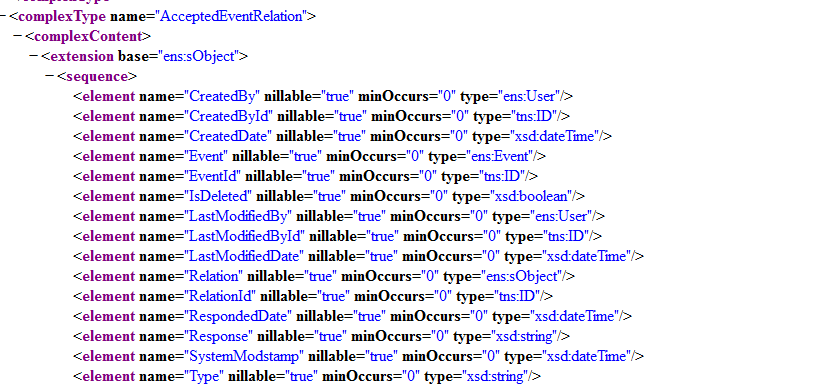Screen dimensions: 816x388
Task: Collapse the sequence node
Action: pyautogui.click(x=49, y=76)
